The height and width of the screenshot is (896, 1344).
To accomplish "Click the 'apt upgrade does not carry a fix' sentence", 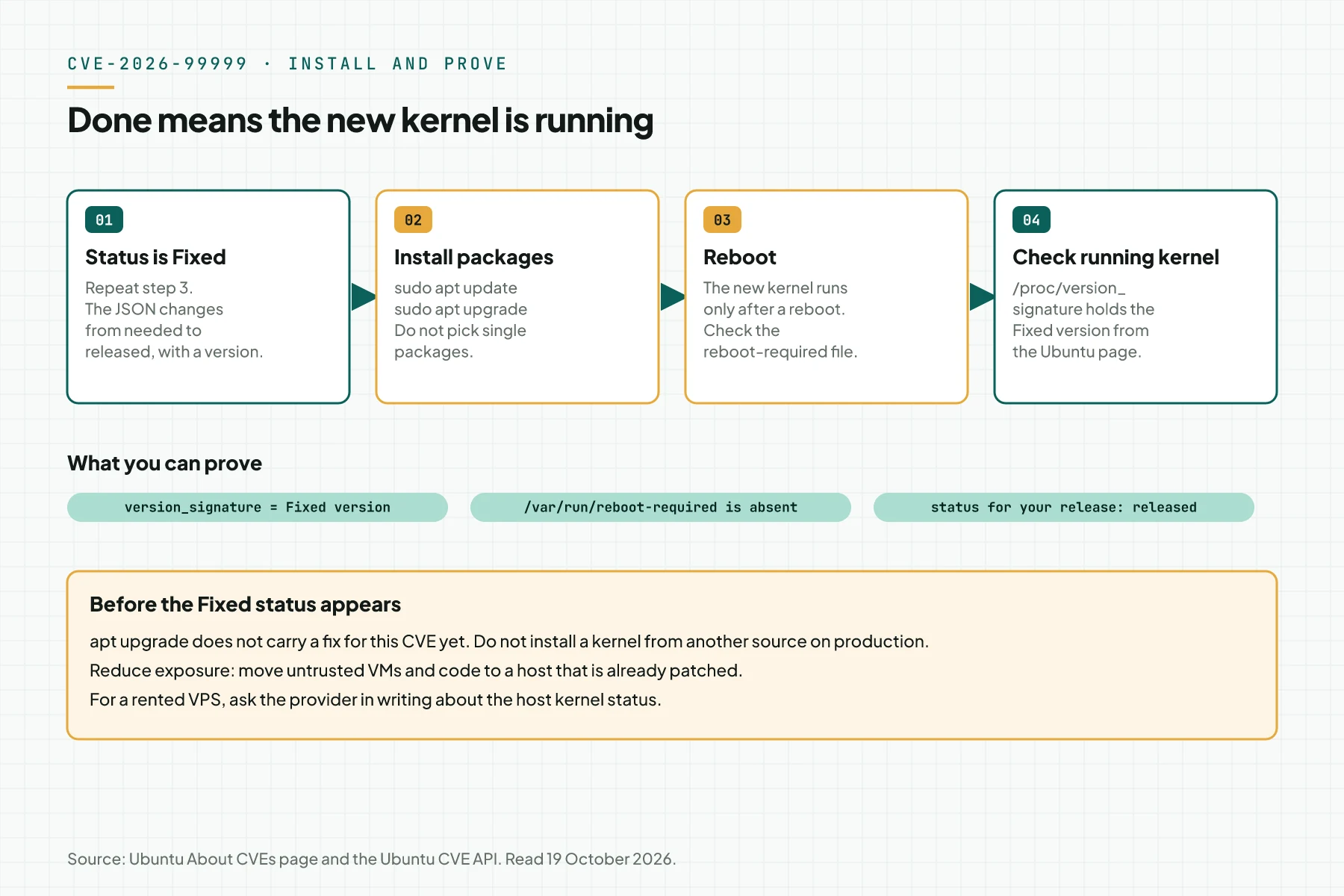I will coord(509,641).
